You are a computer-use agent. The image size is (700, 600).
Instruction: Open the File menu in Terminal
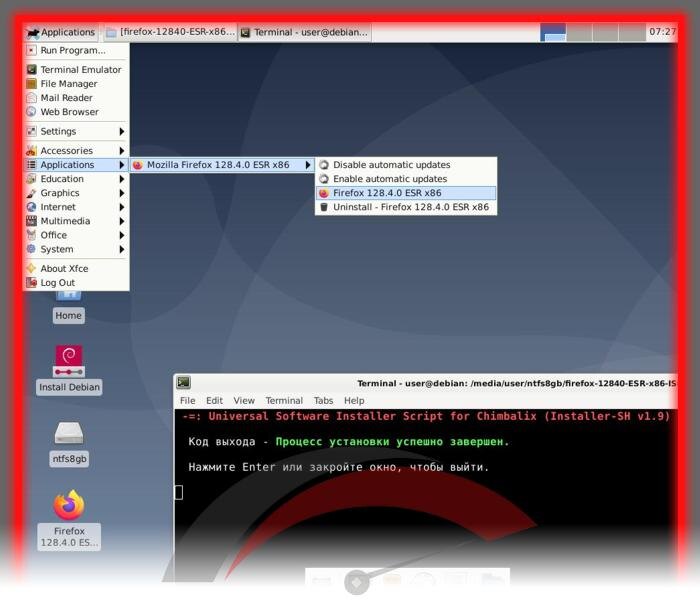[188, 400]
